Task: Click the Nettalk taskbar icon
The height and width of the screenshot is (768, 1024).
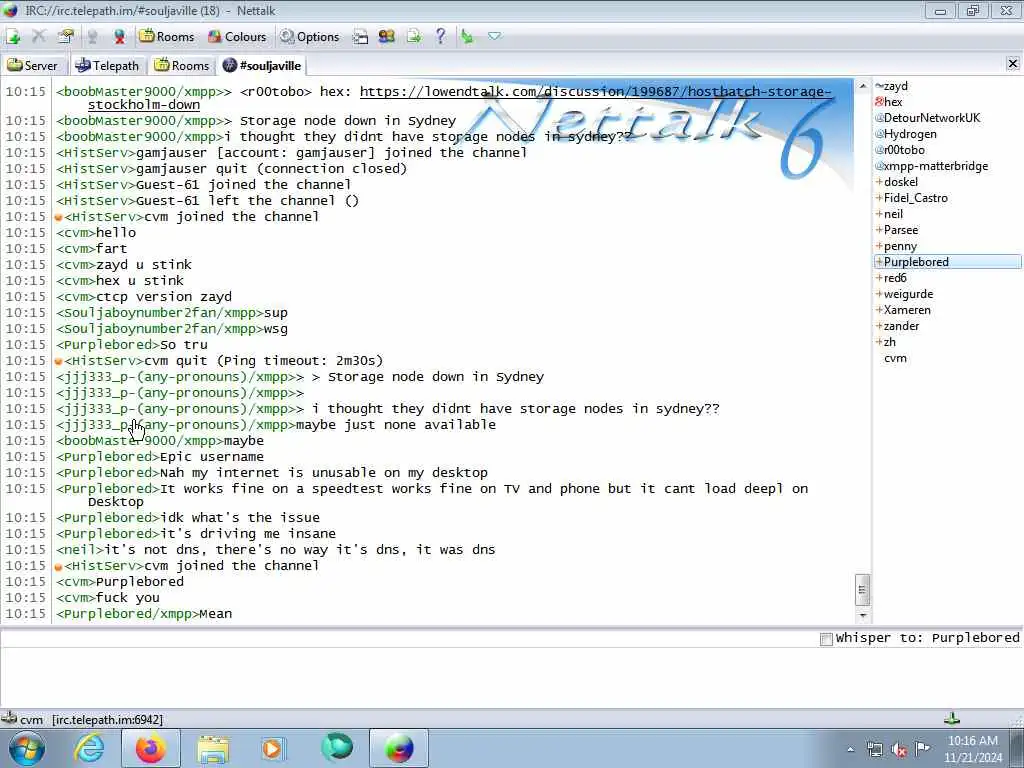Action: 399,748
